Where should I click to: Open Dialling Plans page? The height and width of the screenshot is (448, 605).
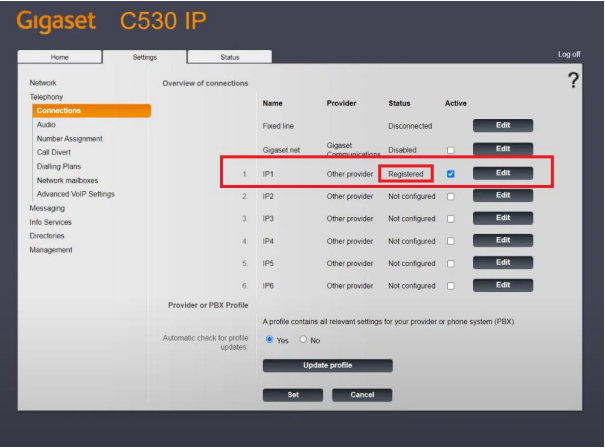pos(59,166)
